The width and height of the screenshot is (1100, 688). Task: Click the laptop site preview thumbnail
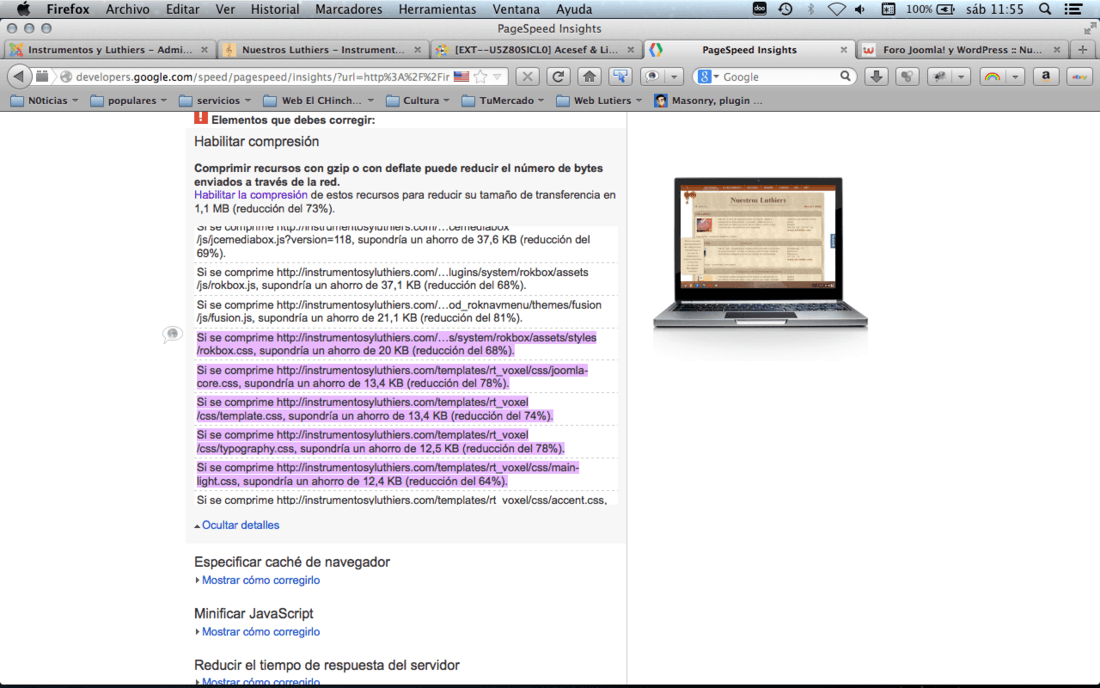click(x=760, y=253)
